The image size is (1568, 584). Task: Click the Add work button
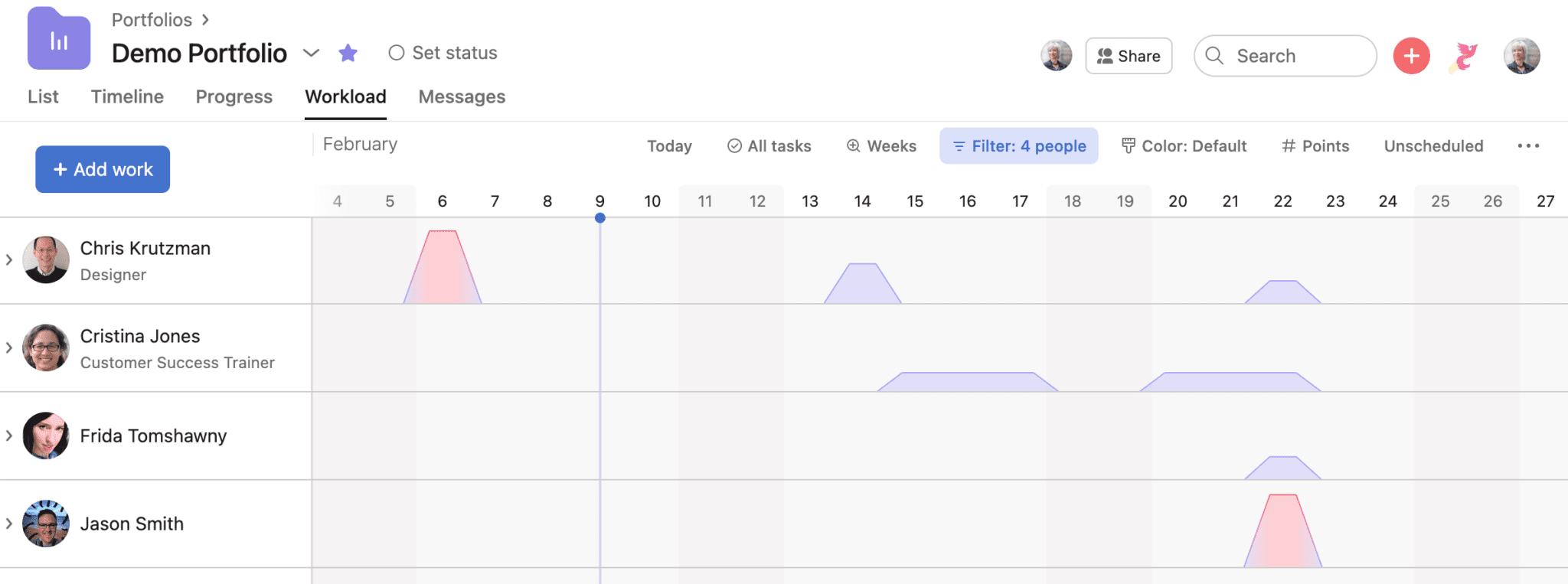[103, 169]
